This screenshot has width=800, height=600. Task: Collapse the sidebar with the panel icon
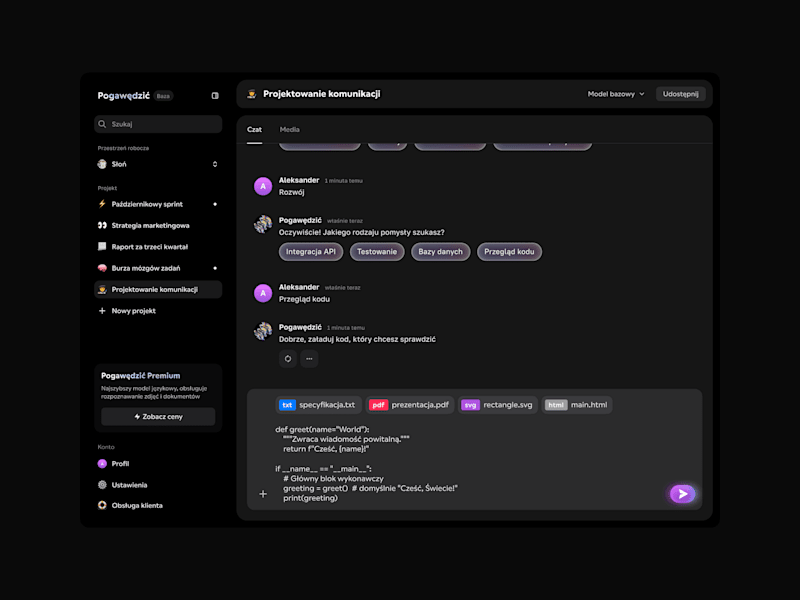tap(215, 96)
